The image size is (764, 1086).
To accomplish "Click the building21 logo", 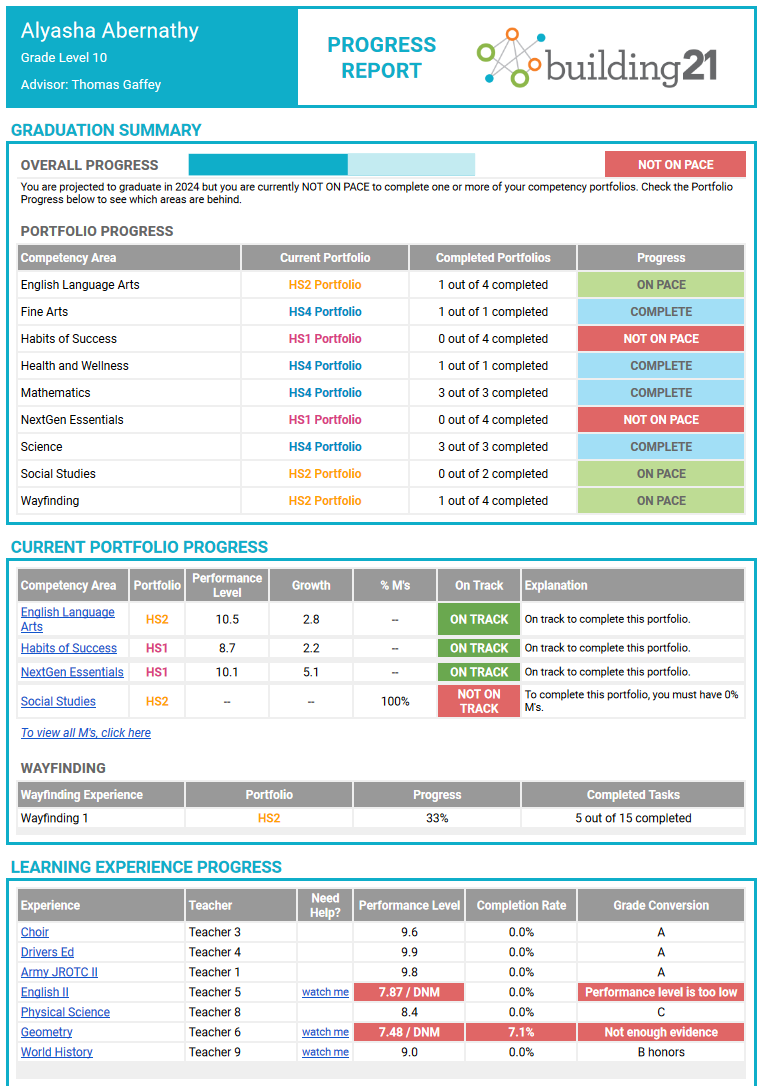I will coord(596,58).
